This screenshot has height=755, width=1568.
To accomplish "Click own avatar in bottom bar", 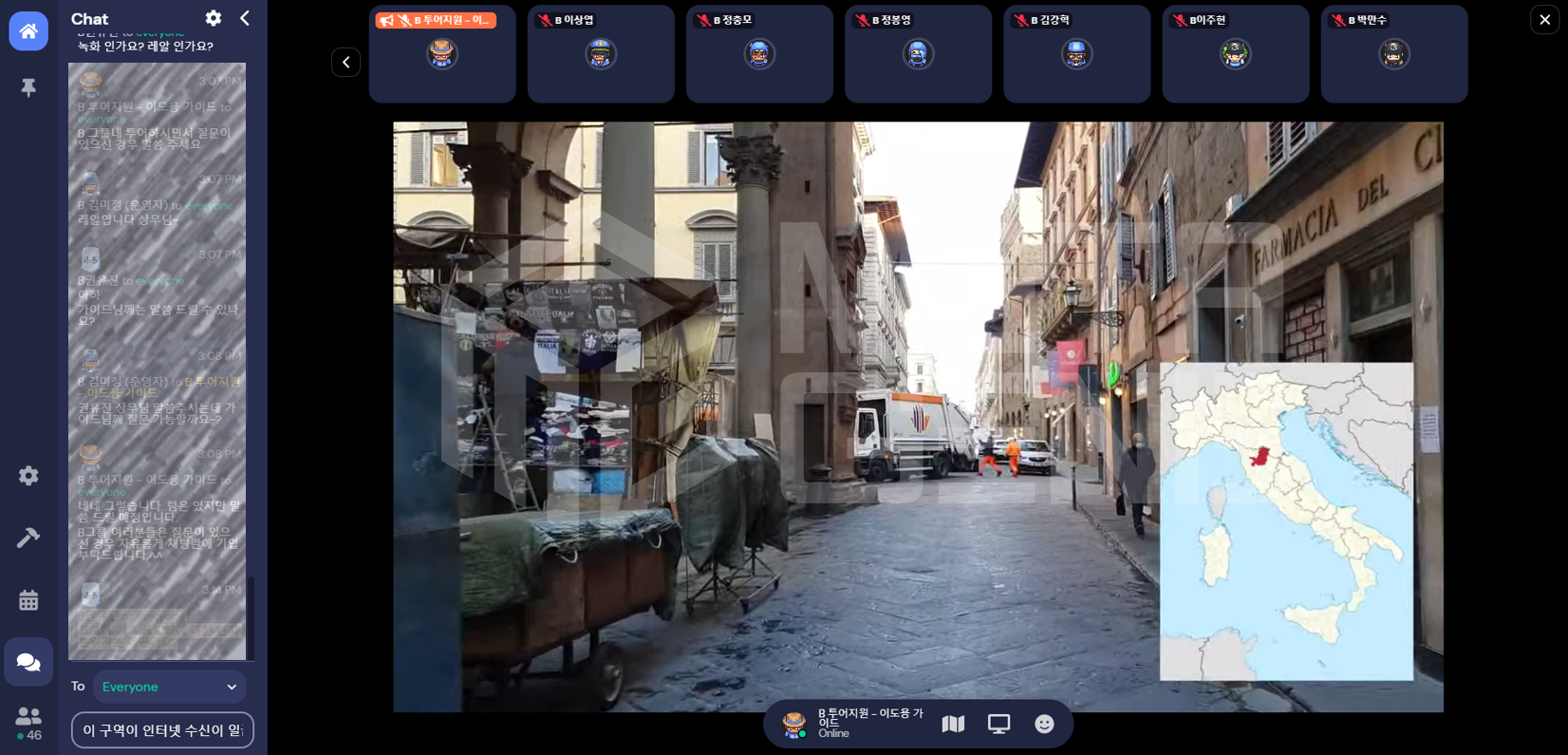I will pos(793,724).
